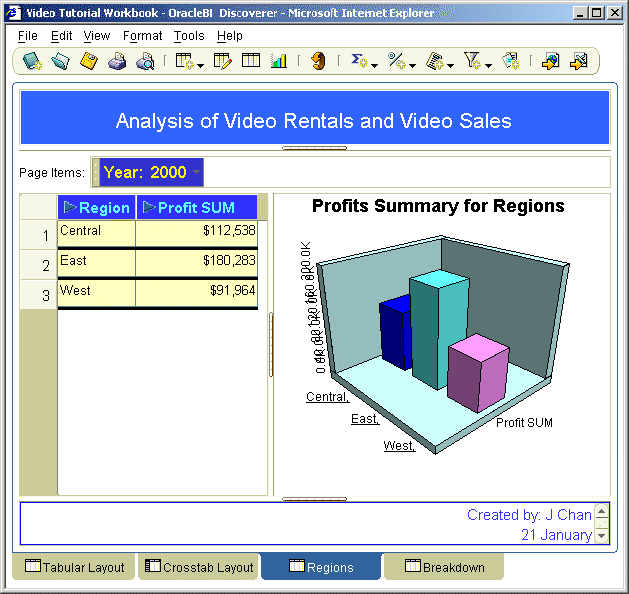Open the Help menu

pos(229,36)
